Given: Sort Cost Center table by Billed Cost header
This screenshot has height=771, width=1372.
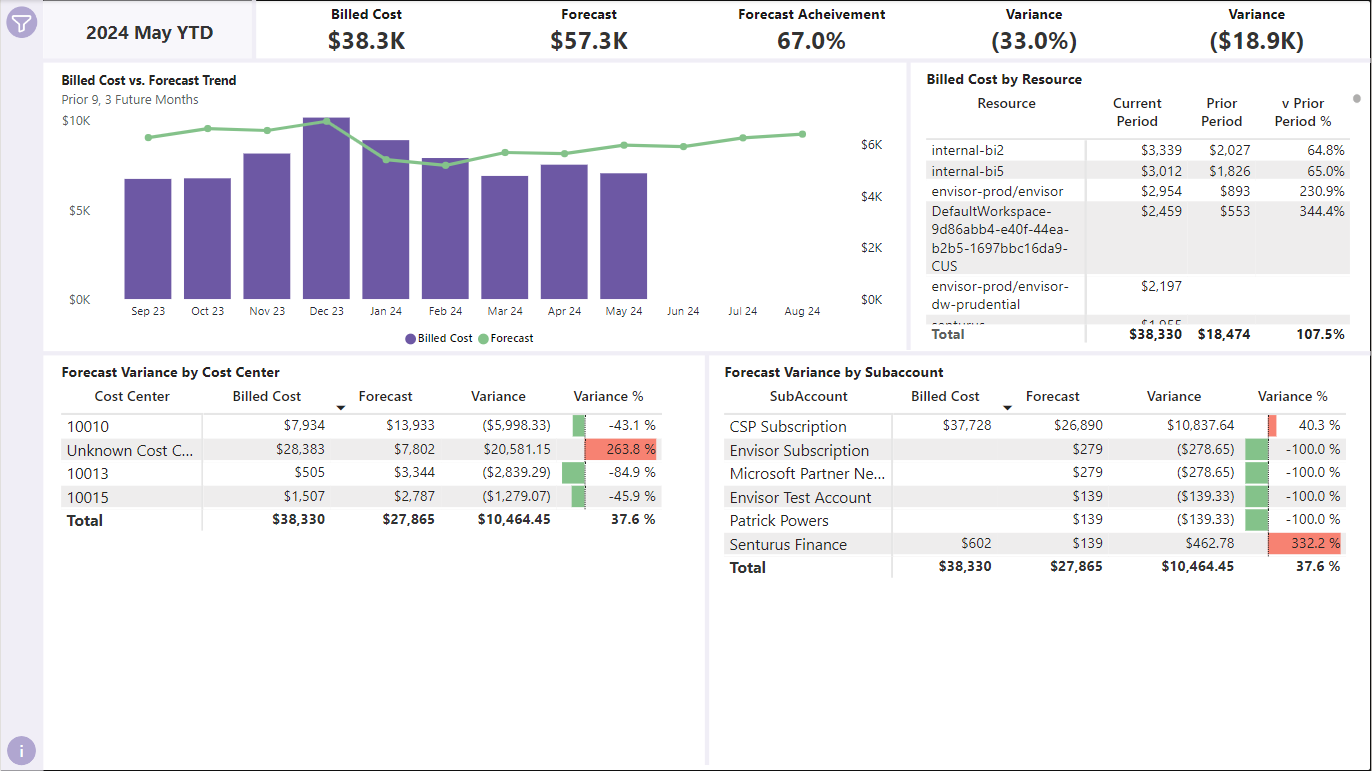Looking at the screenshot, I should (x=267, y=396).
